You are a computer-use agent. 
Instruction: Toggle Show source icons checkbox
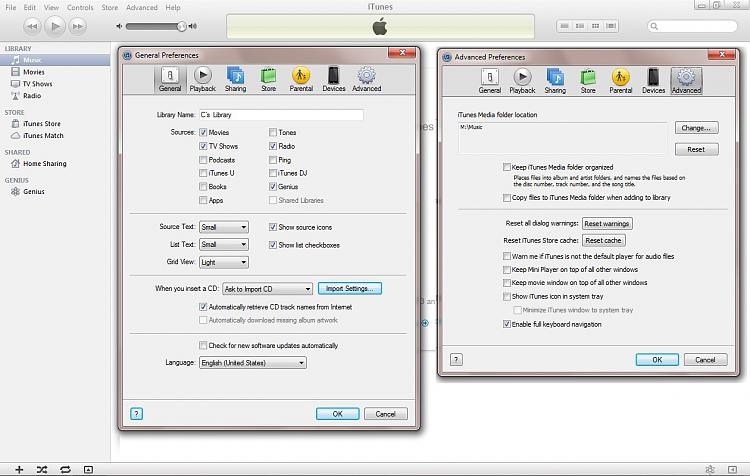pyautogui.click(x=273, y=227)
